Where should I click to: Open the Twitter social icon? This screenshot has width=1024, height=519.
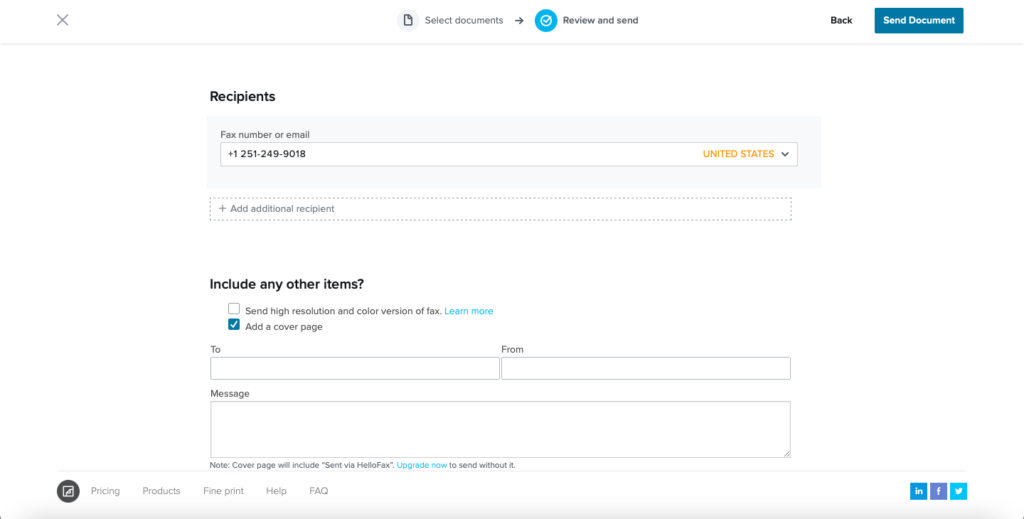pos(959,491)
